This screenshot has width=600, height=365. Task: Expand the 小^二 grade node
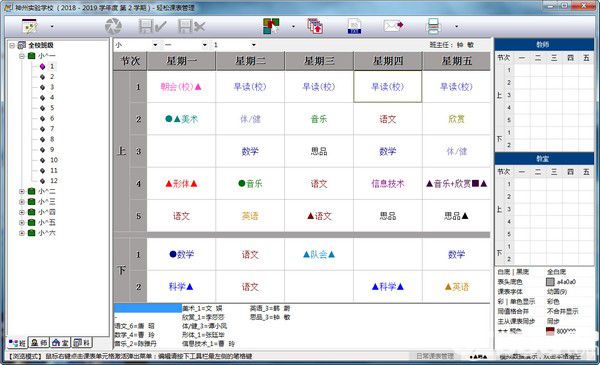point(22,191)
